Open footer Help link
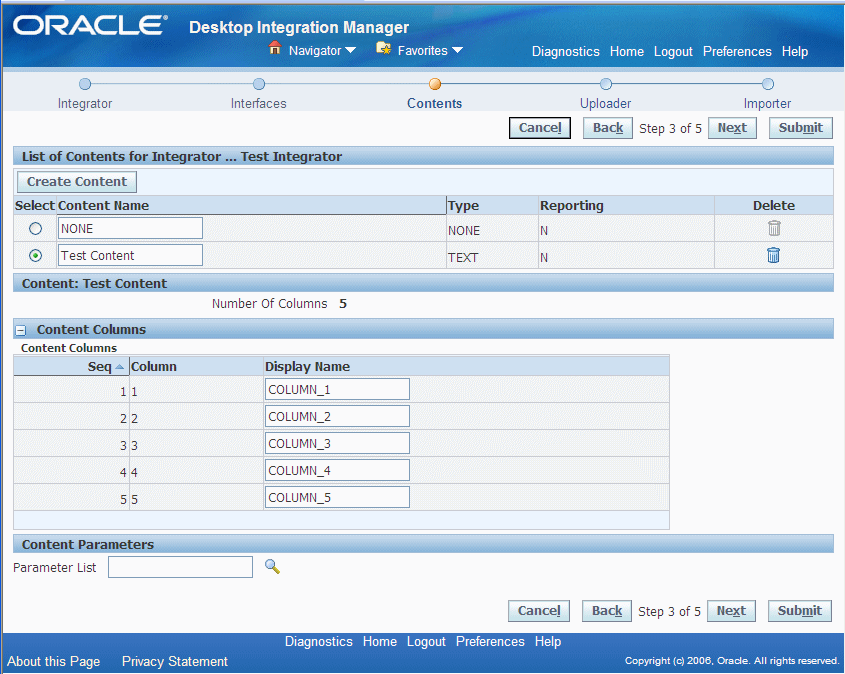 (548, 642)
